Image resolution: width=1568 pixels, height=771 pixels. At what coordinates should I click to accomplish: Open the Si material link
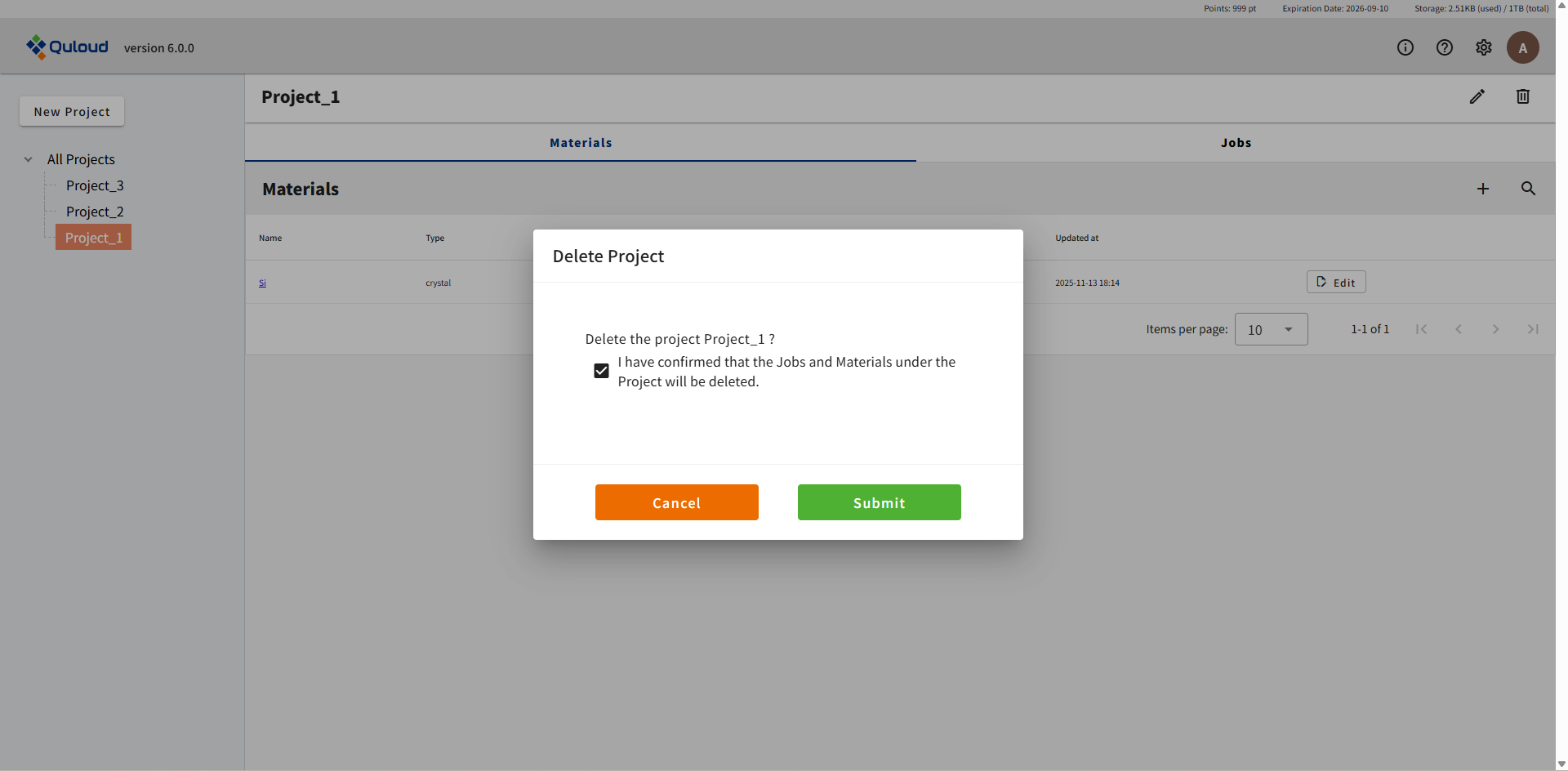pyautogui.click(x=262, y=283)
